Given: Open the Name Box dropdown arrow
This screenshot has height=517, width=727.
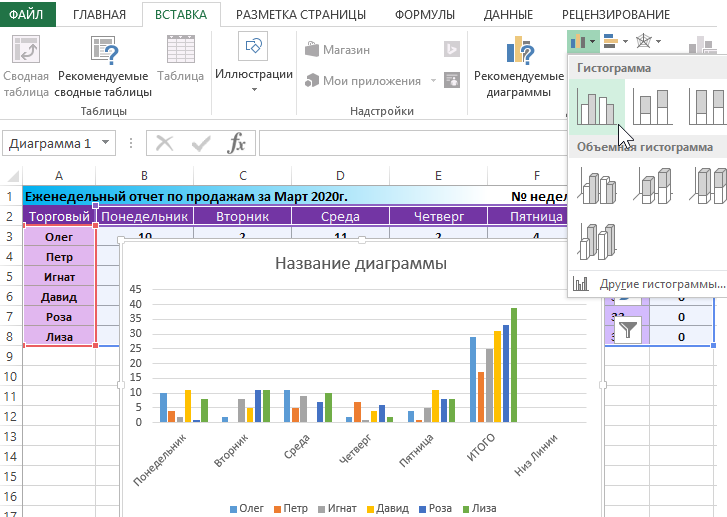Looking at the screenshot, I should click(x=105, y=143).
